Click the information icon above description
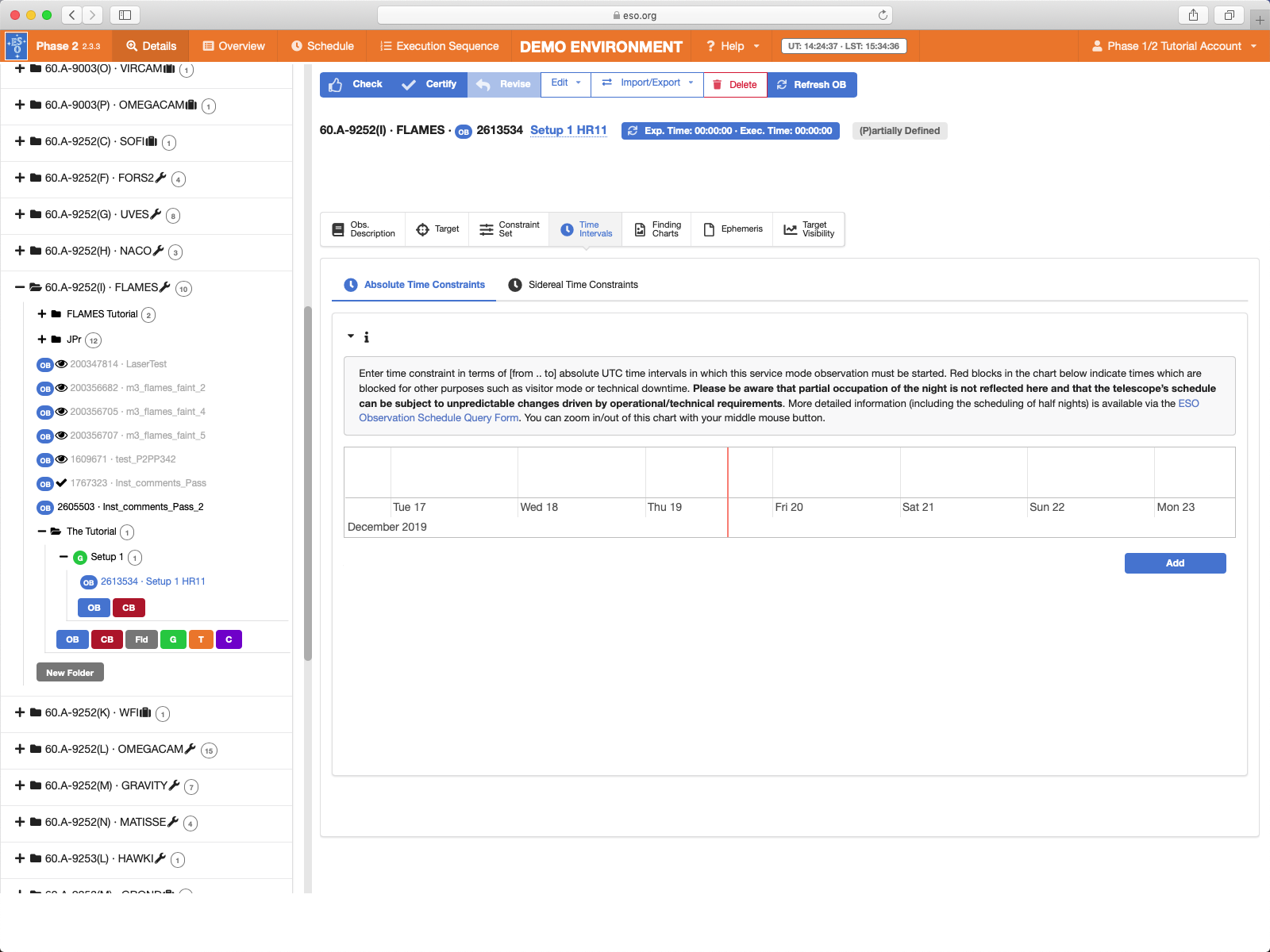 pos(366,337)
